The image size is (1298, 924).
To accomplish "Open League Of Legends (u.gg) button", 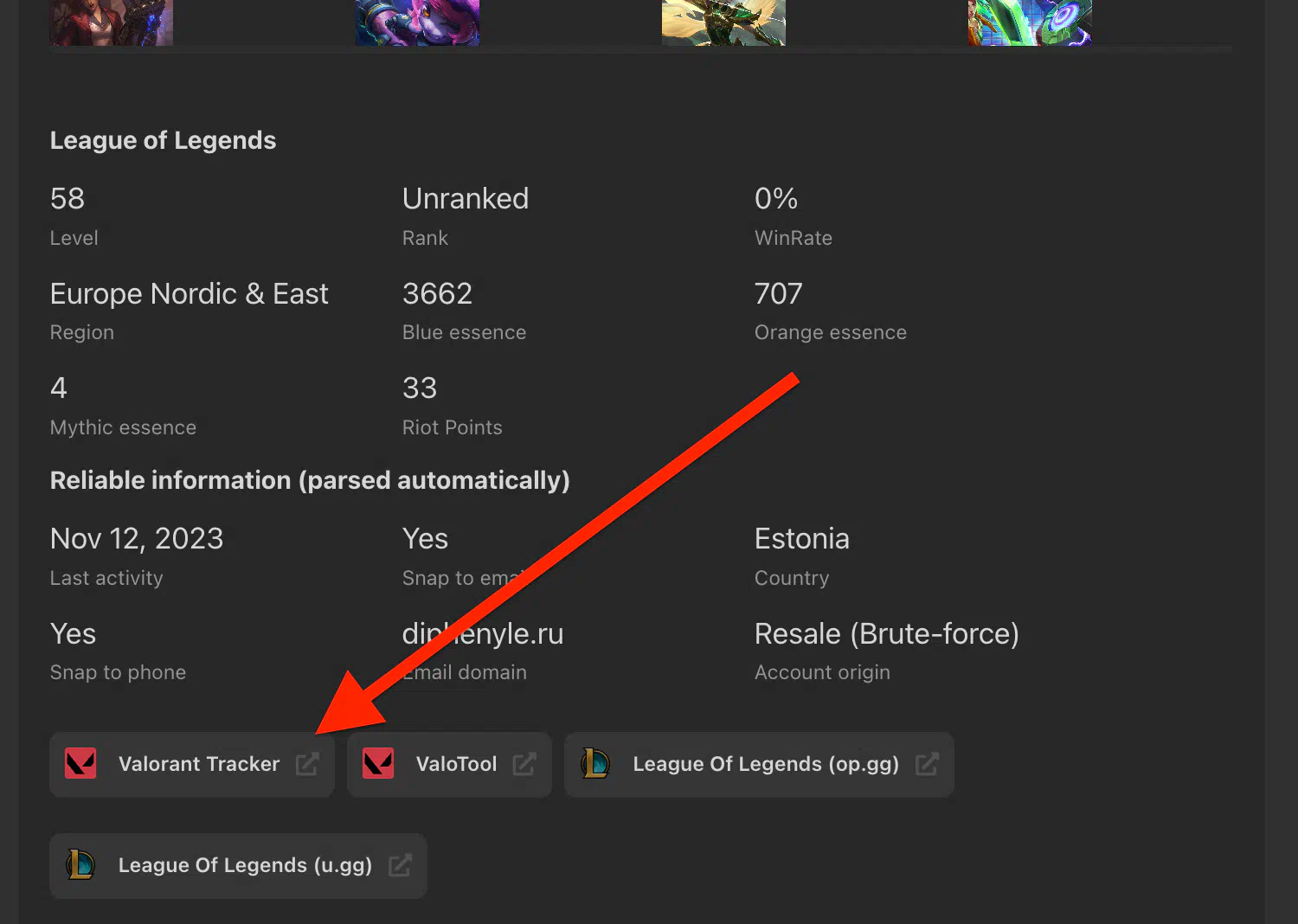I will pos(238,866).
